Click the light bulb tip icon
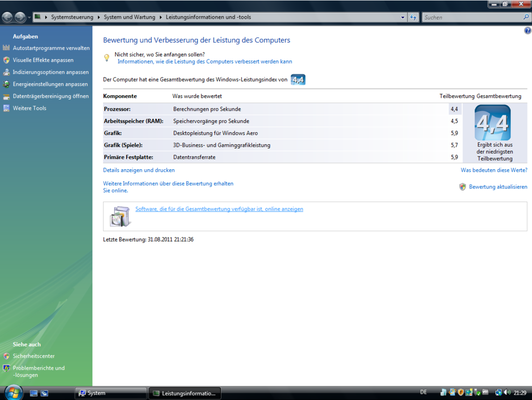Screen dimensions: 532x400 coord(107,58)
